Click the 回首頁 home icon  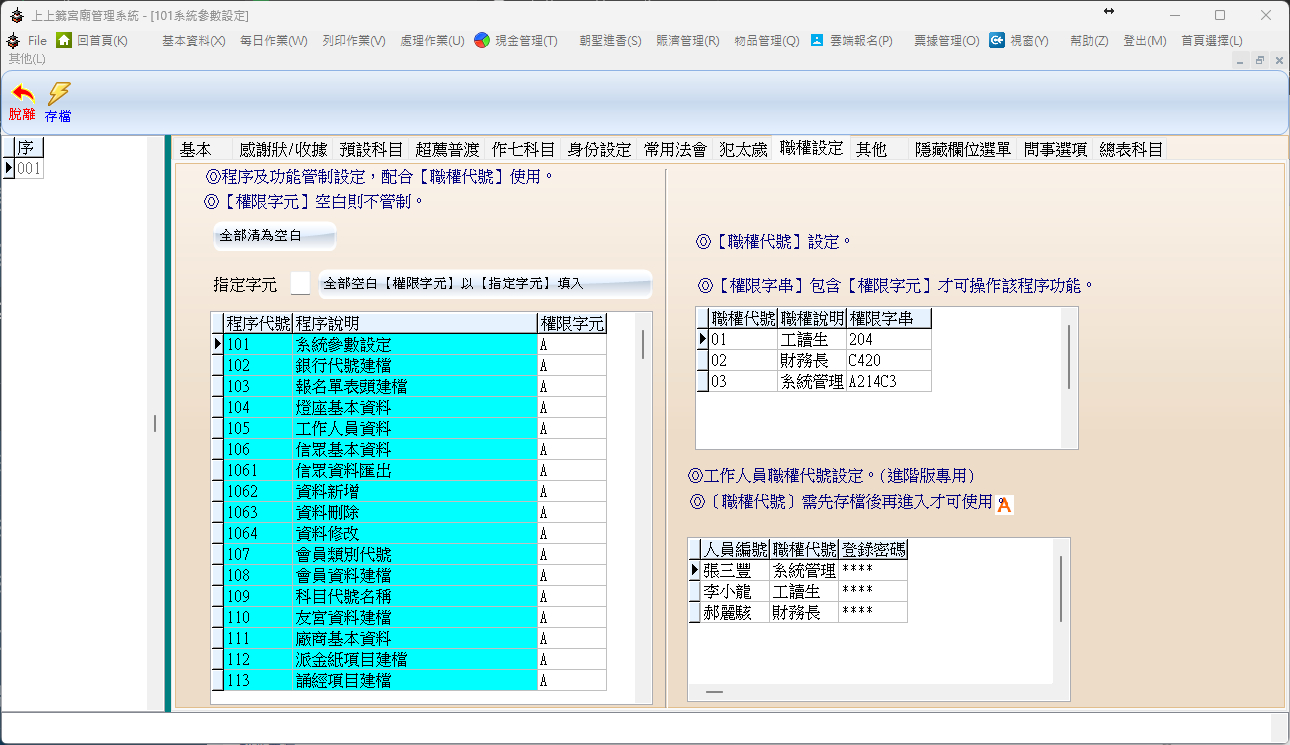(x=64, y=40)
